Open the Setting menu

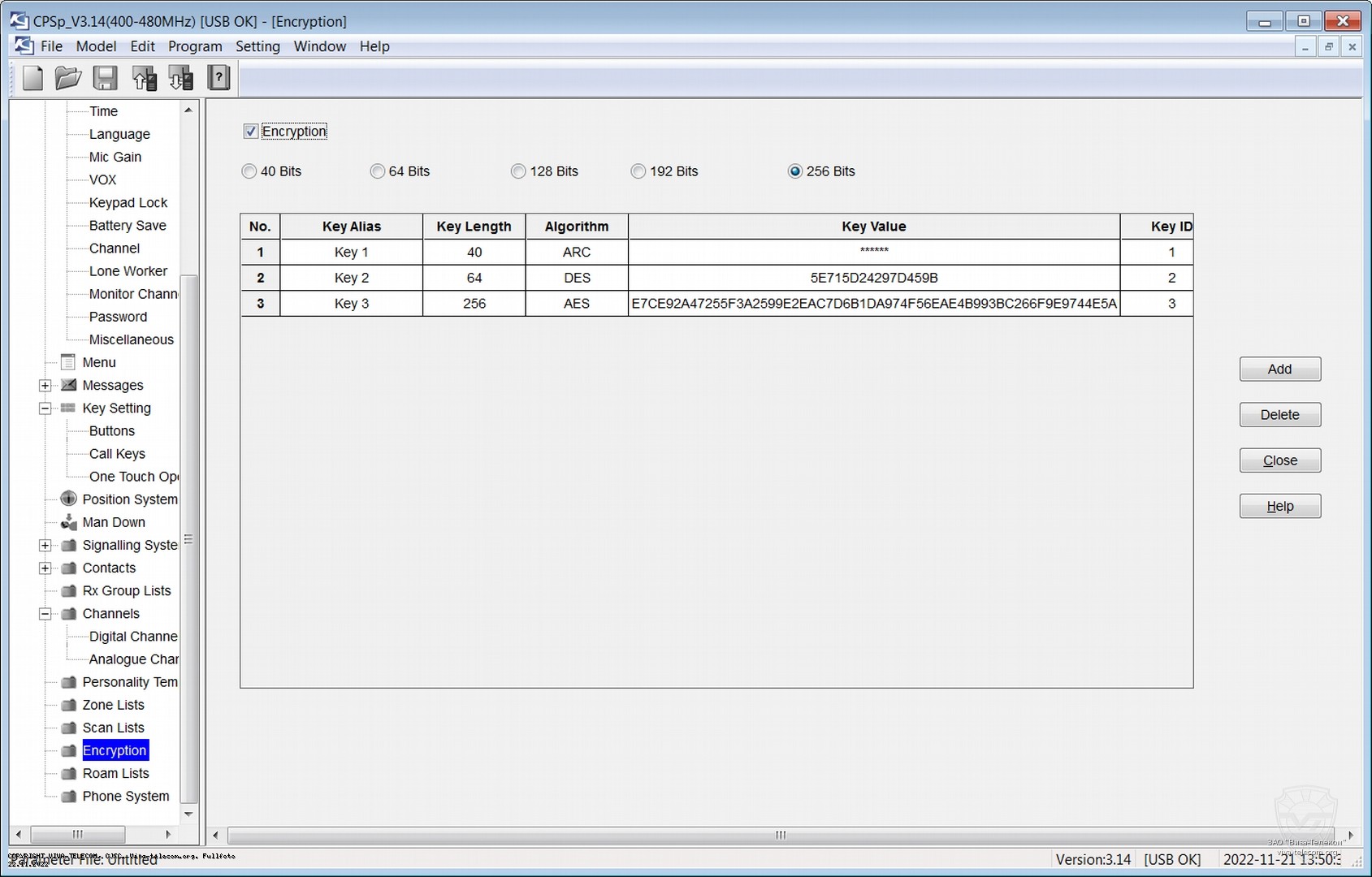pyautogui.click(x=258, y=46)
